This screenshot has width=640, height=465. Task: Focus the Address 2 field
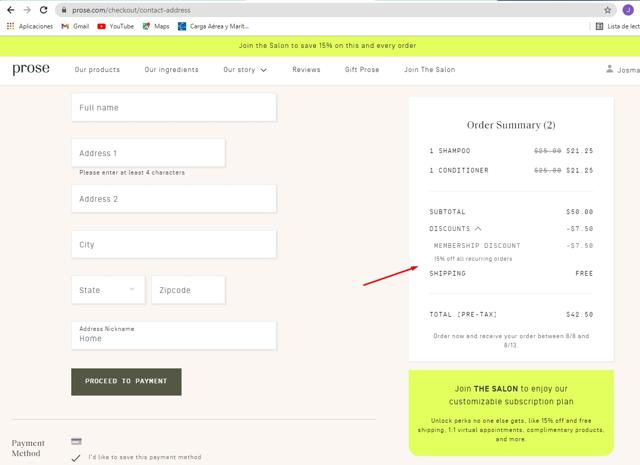(174, 199)
